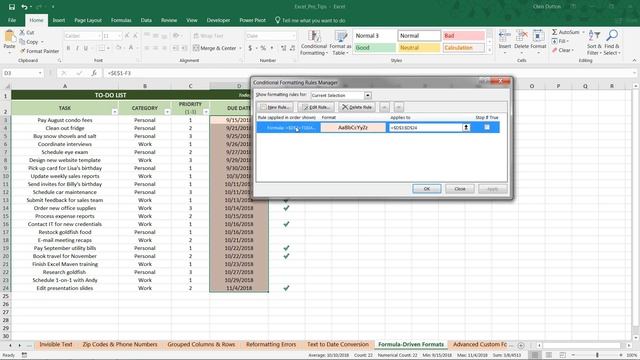Open Format as Table in the ribbon
Viewport: 640px width, 360px height.
point(340,43)
